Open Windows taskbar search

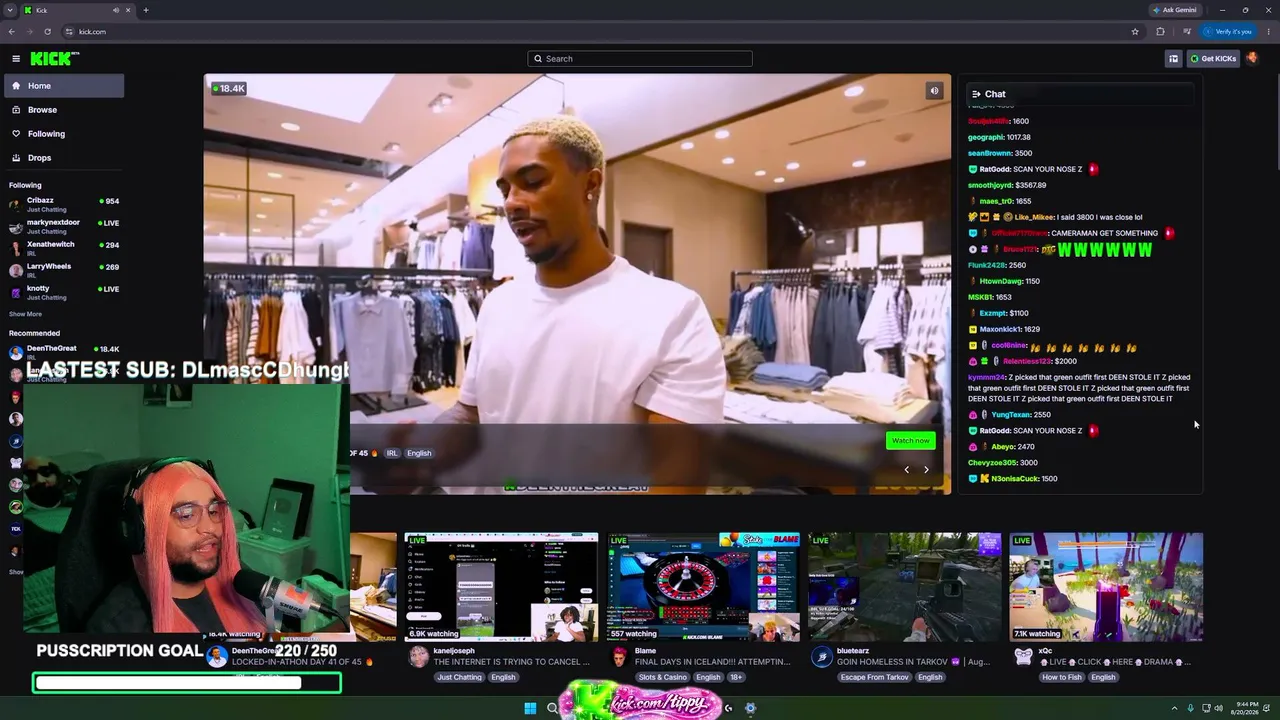[x=552, y=708]
